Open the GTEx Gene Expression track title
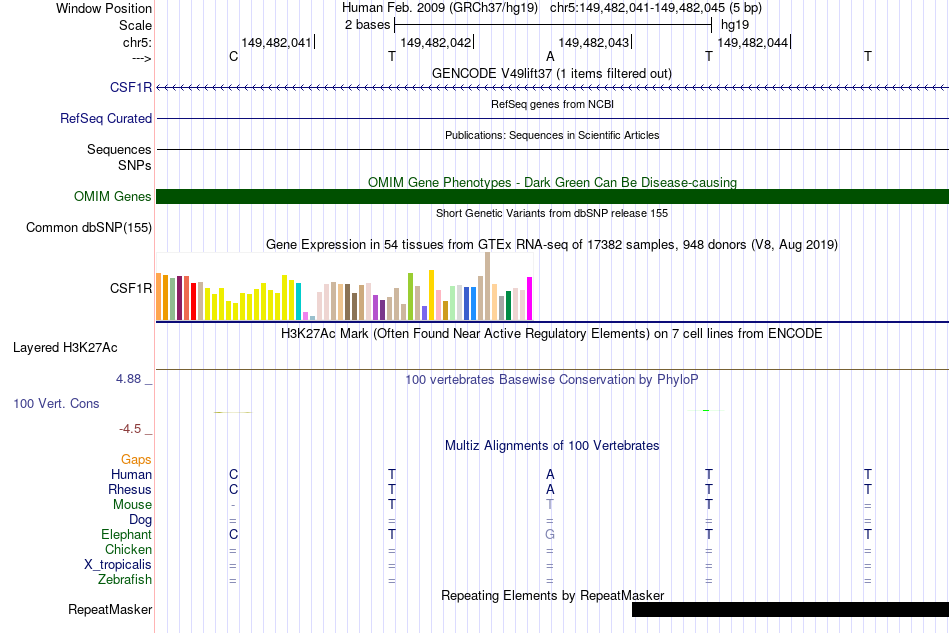 [552, 245]
